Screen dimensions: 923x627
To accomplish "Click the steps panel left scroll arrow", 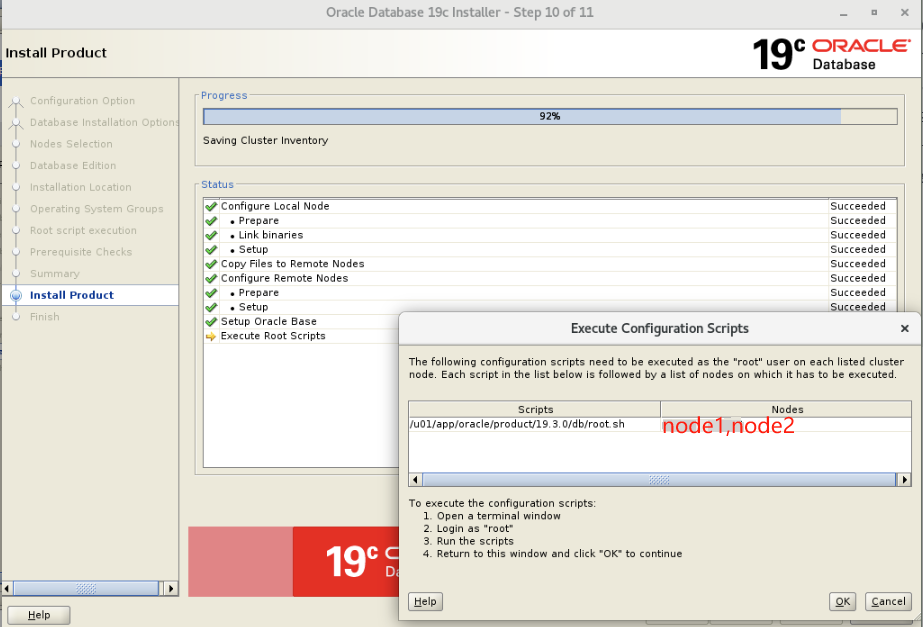I will pos(7,588).
